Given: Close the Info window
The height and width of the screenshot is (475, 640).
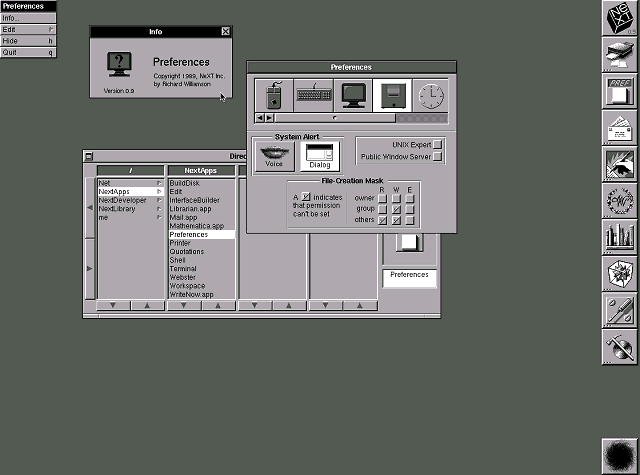Looking at the screenshot, I should tap(225, 31).
